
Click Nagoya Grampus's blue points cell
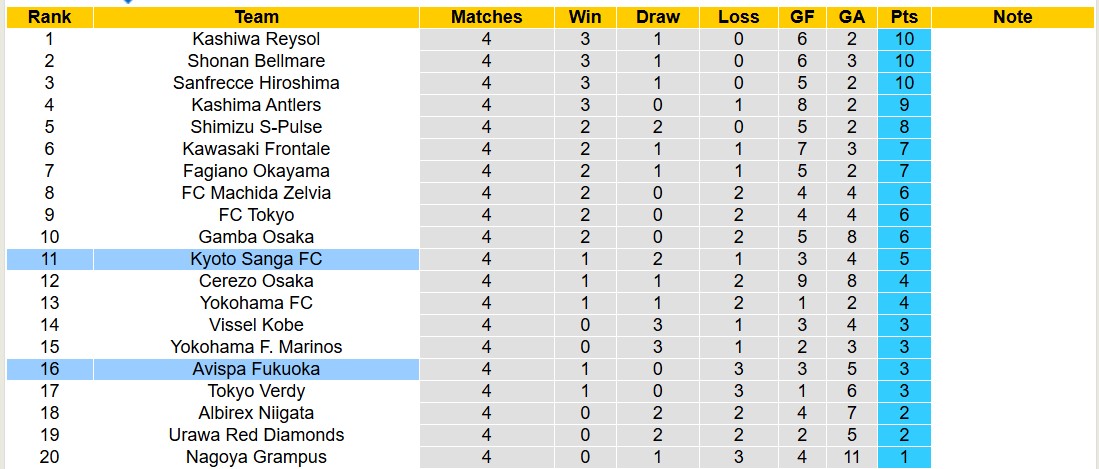click(904, 457)
